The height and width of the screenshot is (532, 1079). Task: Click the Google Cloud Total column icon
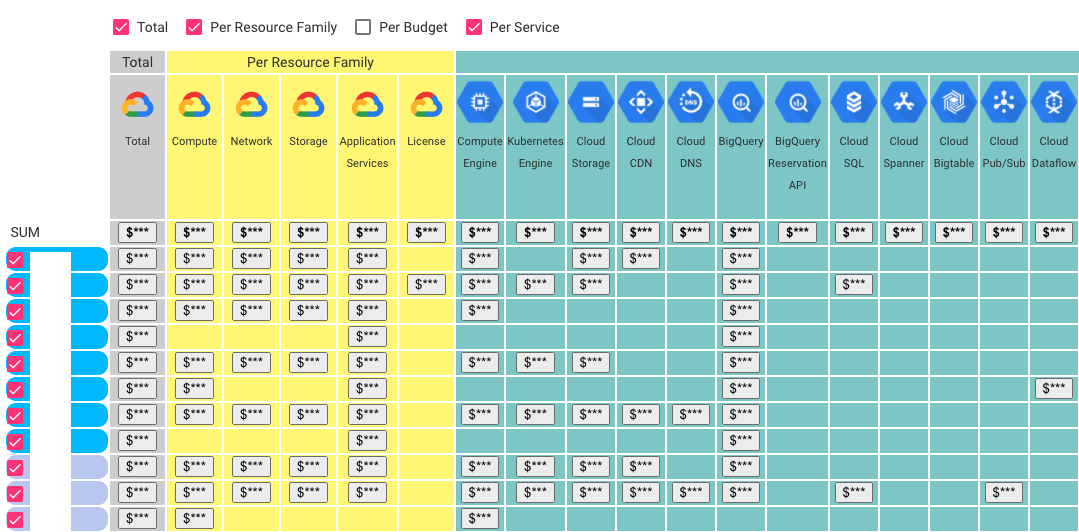[138, 105]
